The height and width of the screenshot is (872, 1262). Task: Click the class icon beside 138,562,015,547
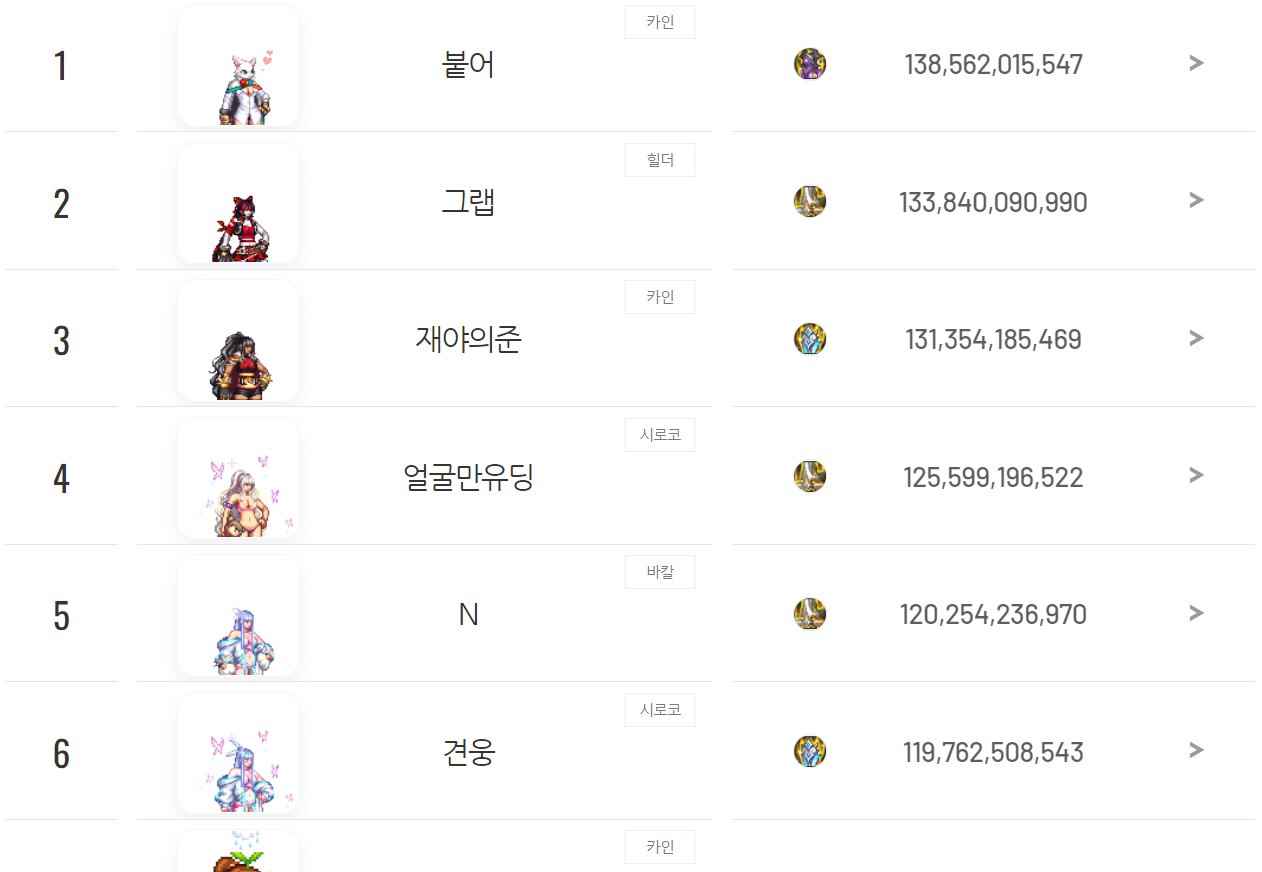pyautogui.click(x=810, y=64)
